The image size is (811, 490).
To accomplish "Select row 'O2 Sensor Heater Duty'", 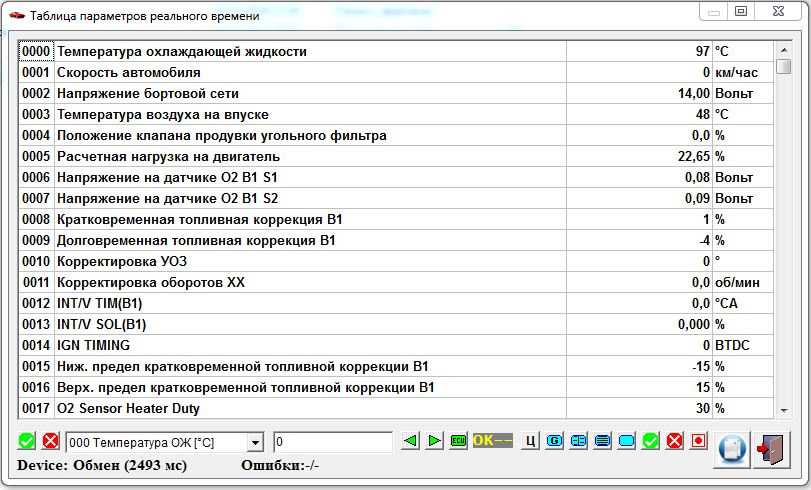I will [x=396, y=408].
